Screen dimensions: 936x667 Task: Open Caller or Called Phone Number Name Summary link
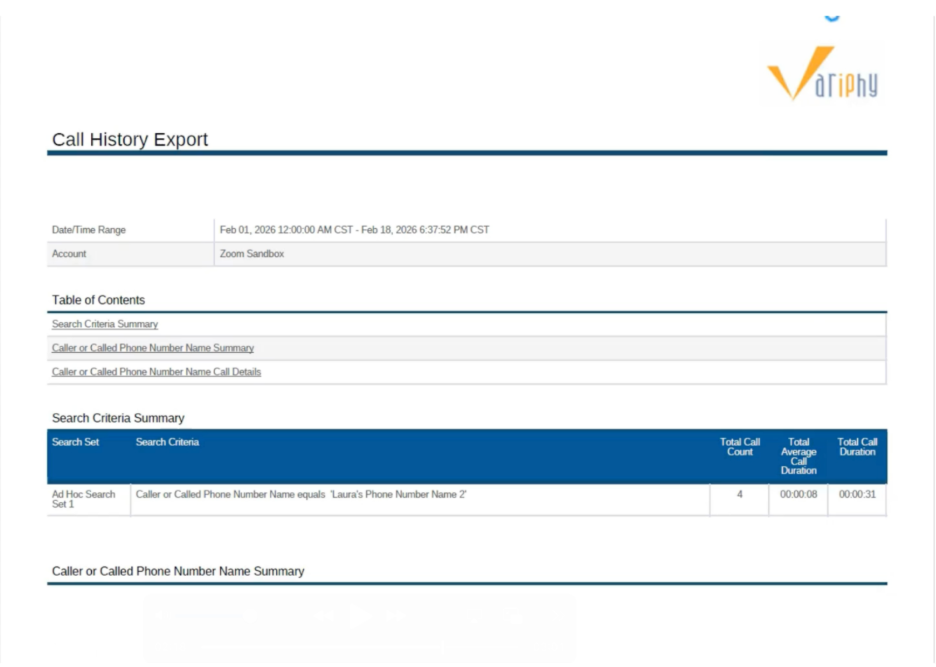153,348
